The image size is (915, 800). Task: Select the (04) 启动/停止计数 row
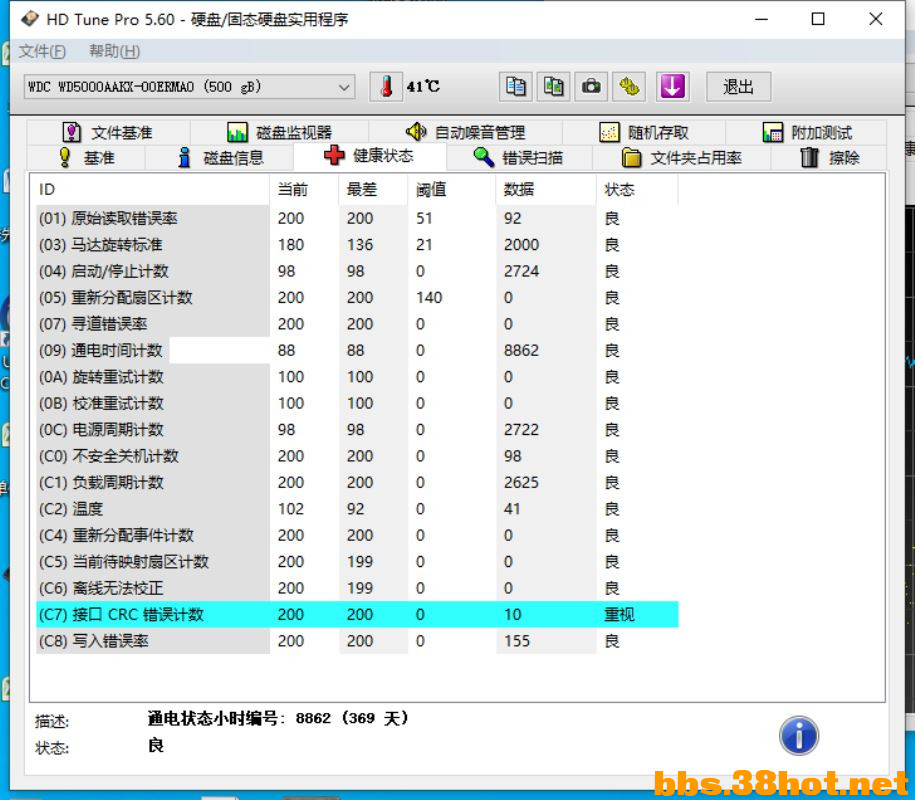[357, 271]
